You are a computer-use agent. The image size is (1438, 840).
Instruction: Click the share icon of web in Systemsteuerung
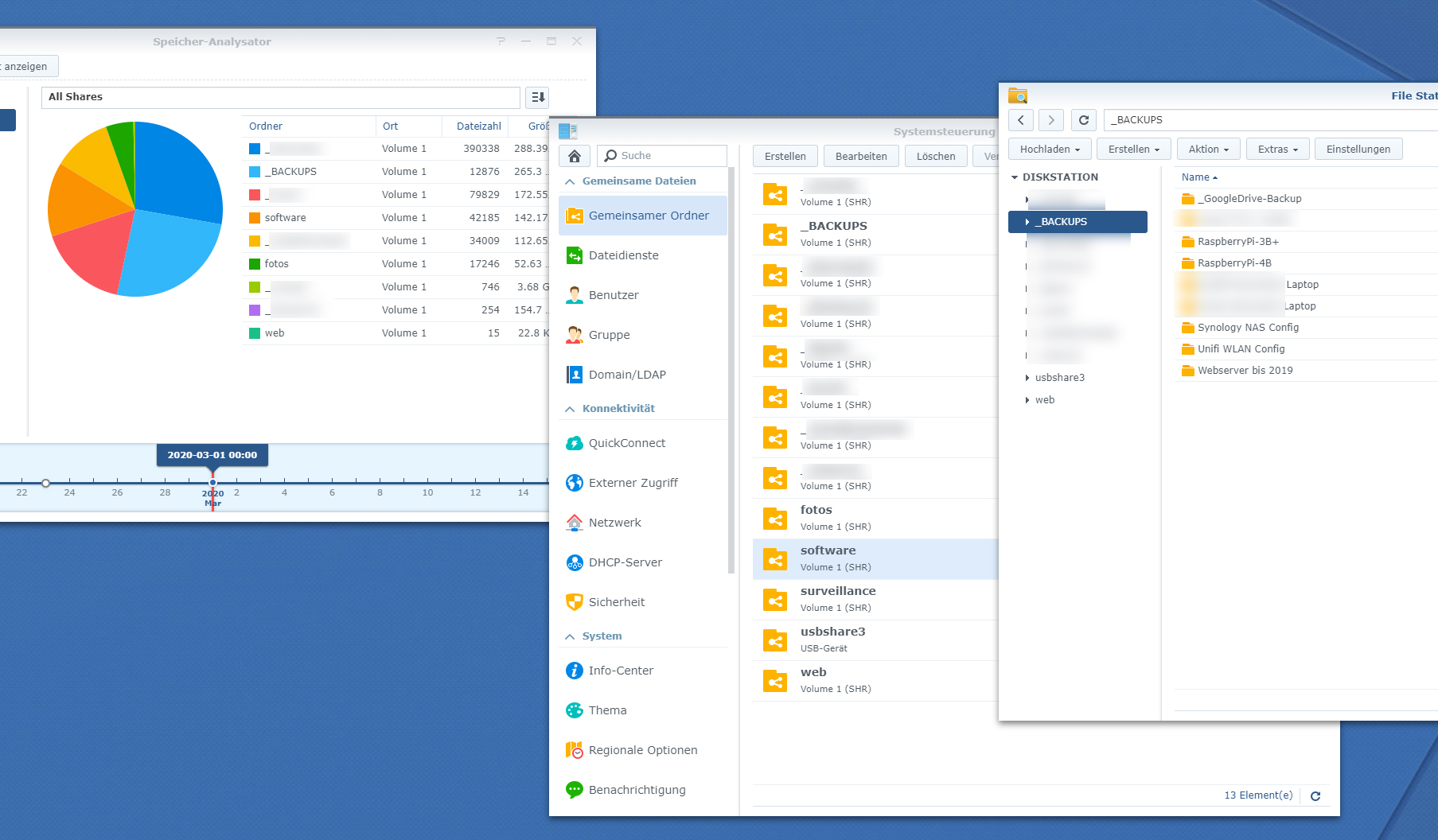click(775, 681)
